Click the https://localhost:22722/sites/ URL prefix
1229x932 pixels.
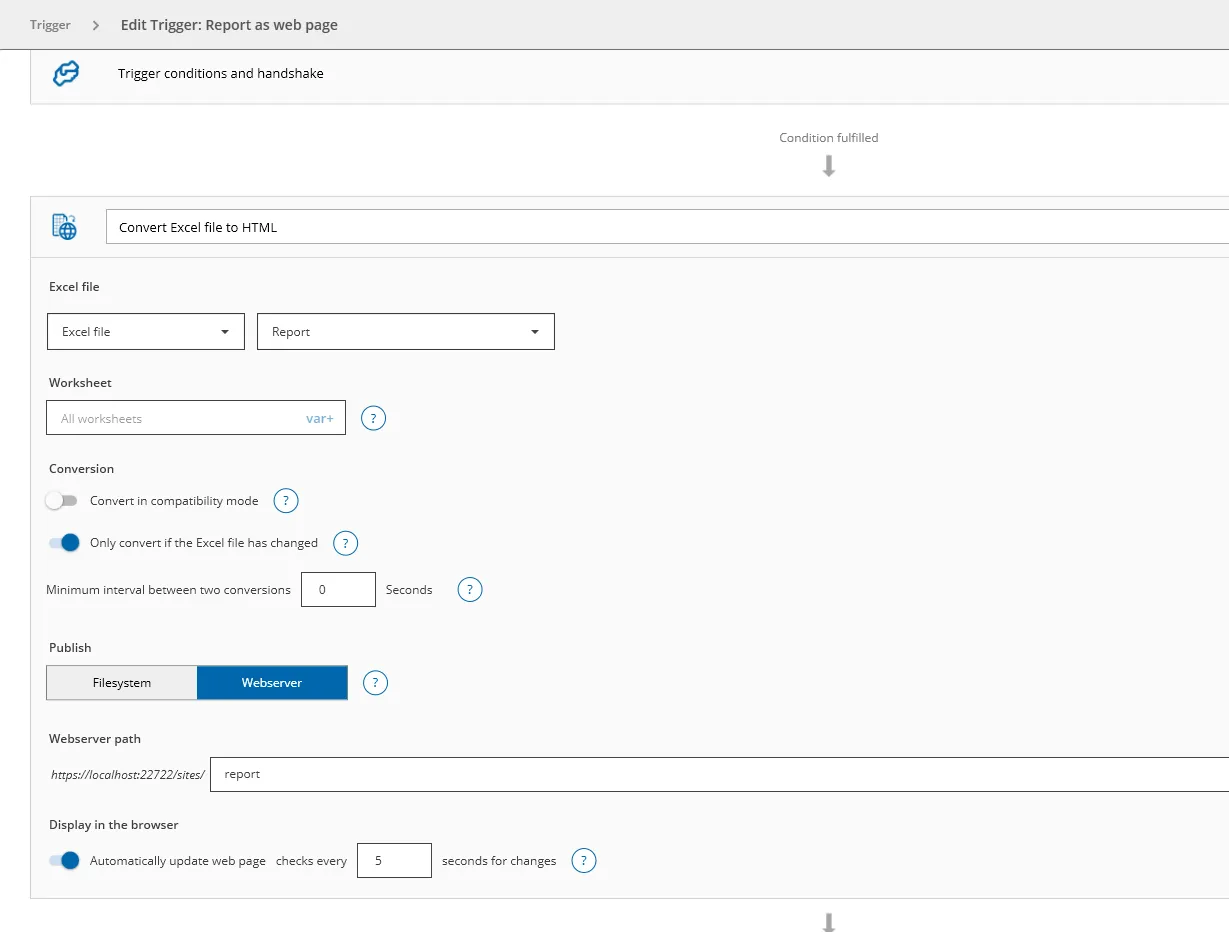tap(128, 775)
